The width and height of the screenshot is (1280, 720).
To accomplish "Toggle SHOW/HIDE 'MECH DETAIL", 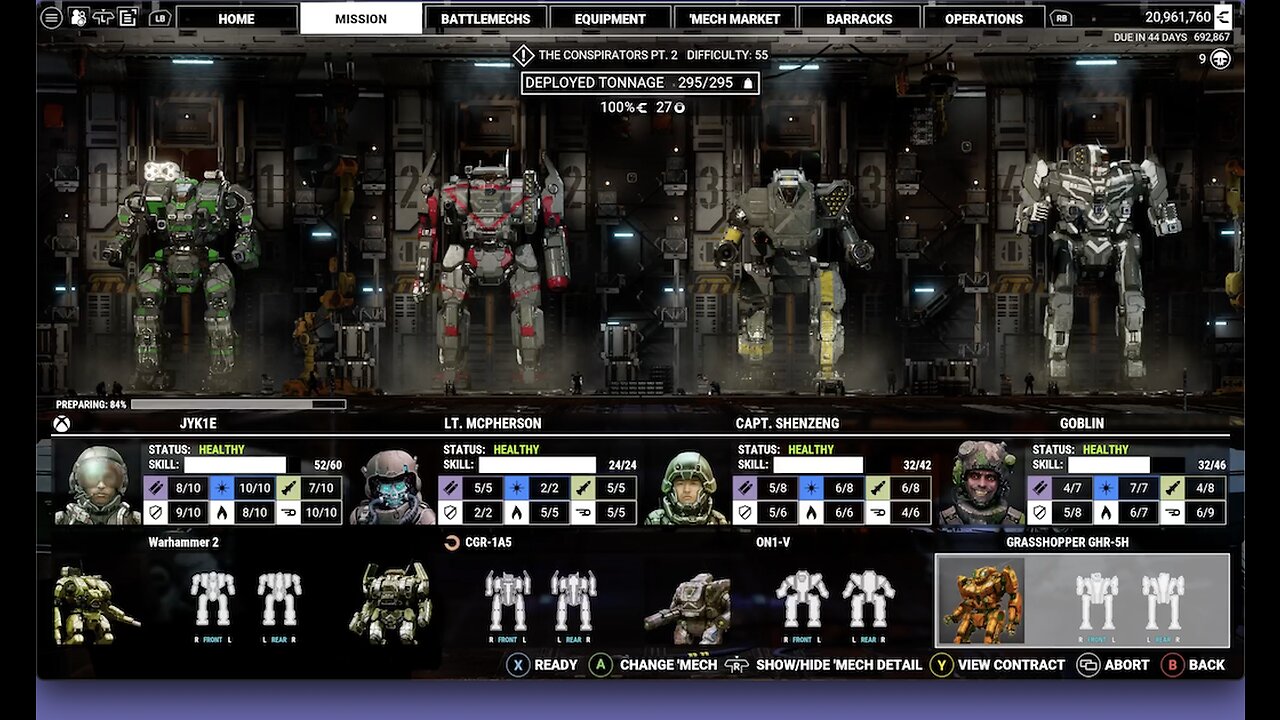I will 839,665.
